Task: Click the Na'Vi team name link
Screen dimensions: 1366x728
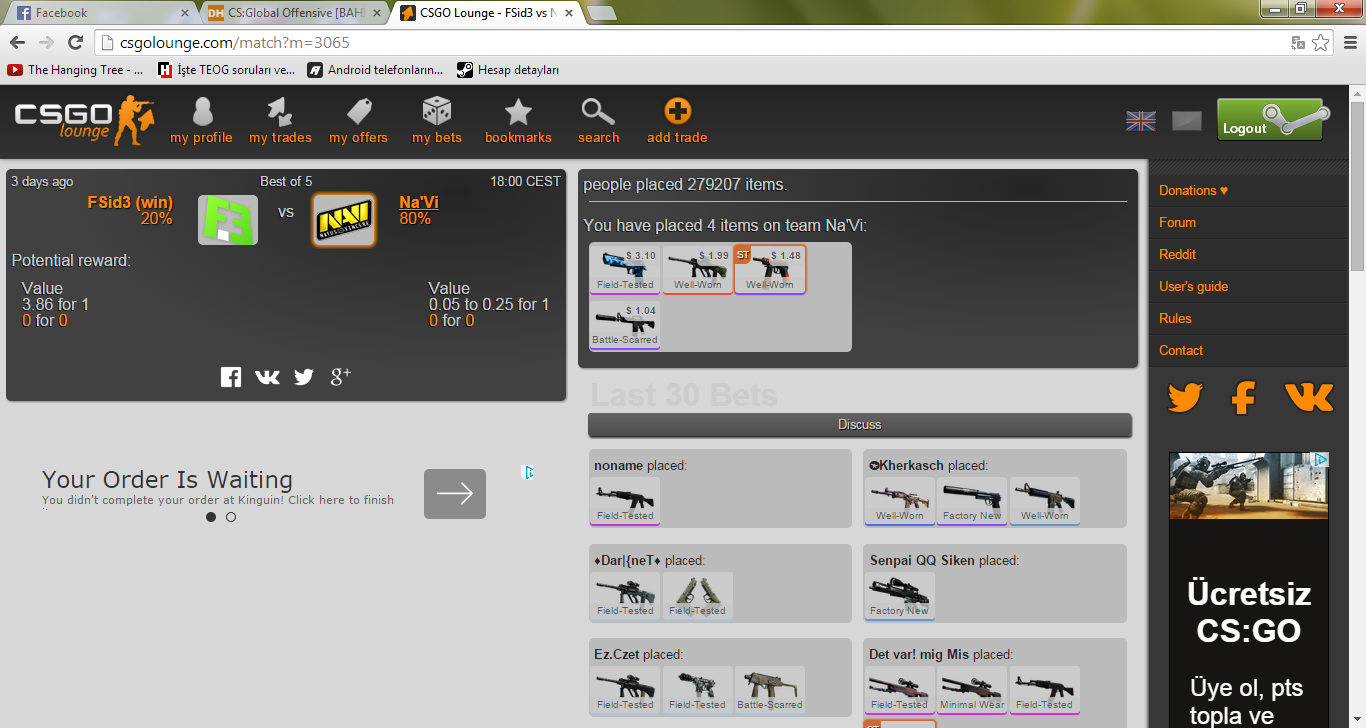Action: tap(419, 203)
